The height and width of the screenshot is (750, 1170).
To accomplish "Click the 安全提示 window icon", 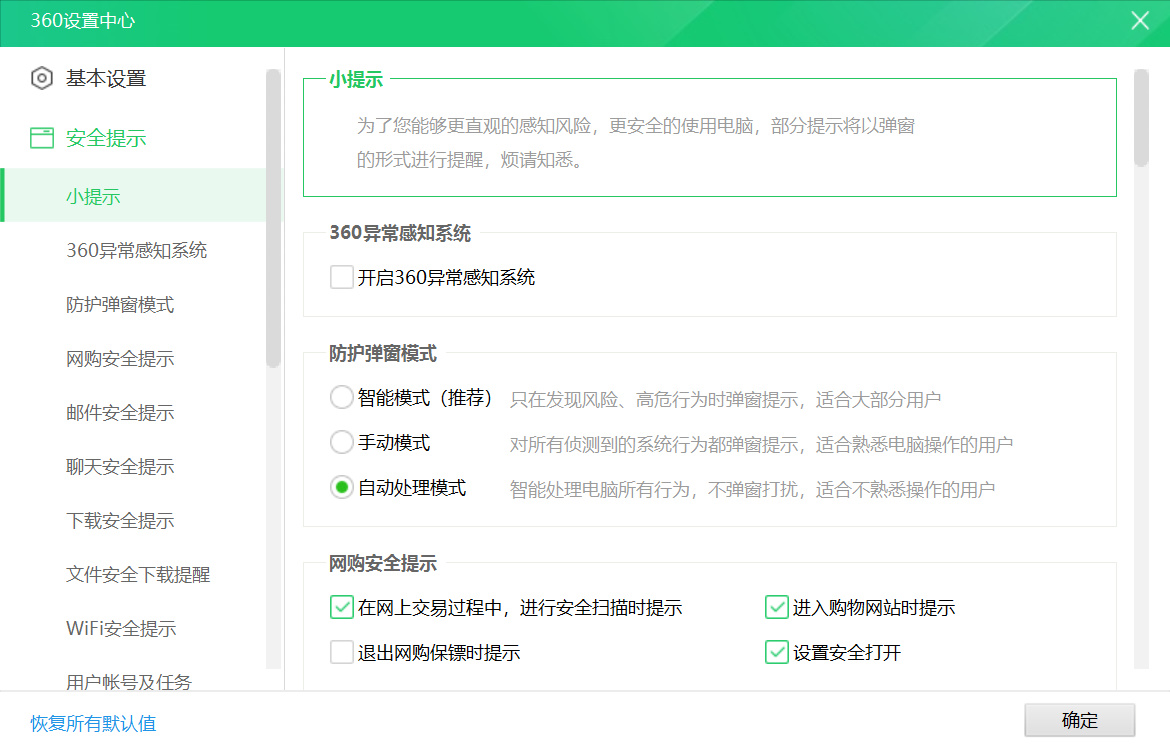I will click(42, 137).
